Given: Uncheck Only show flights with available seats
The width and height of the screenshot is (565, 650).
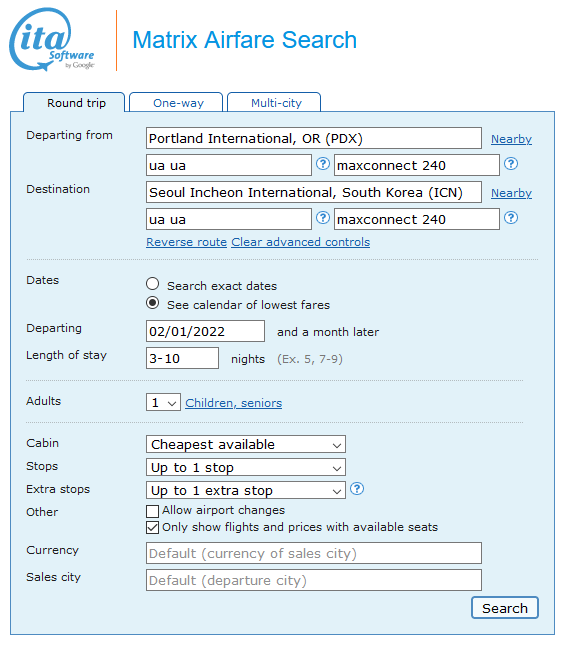Looking at the screenshot, I should point(152,528).
